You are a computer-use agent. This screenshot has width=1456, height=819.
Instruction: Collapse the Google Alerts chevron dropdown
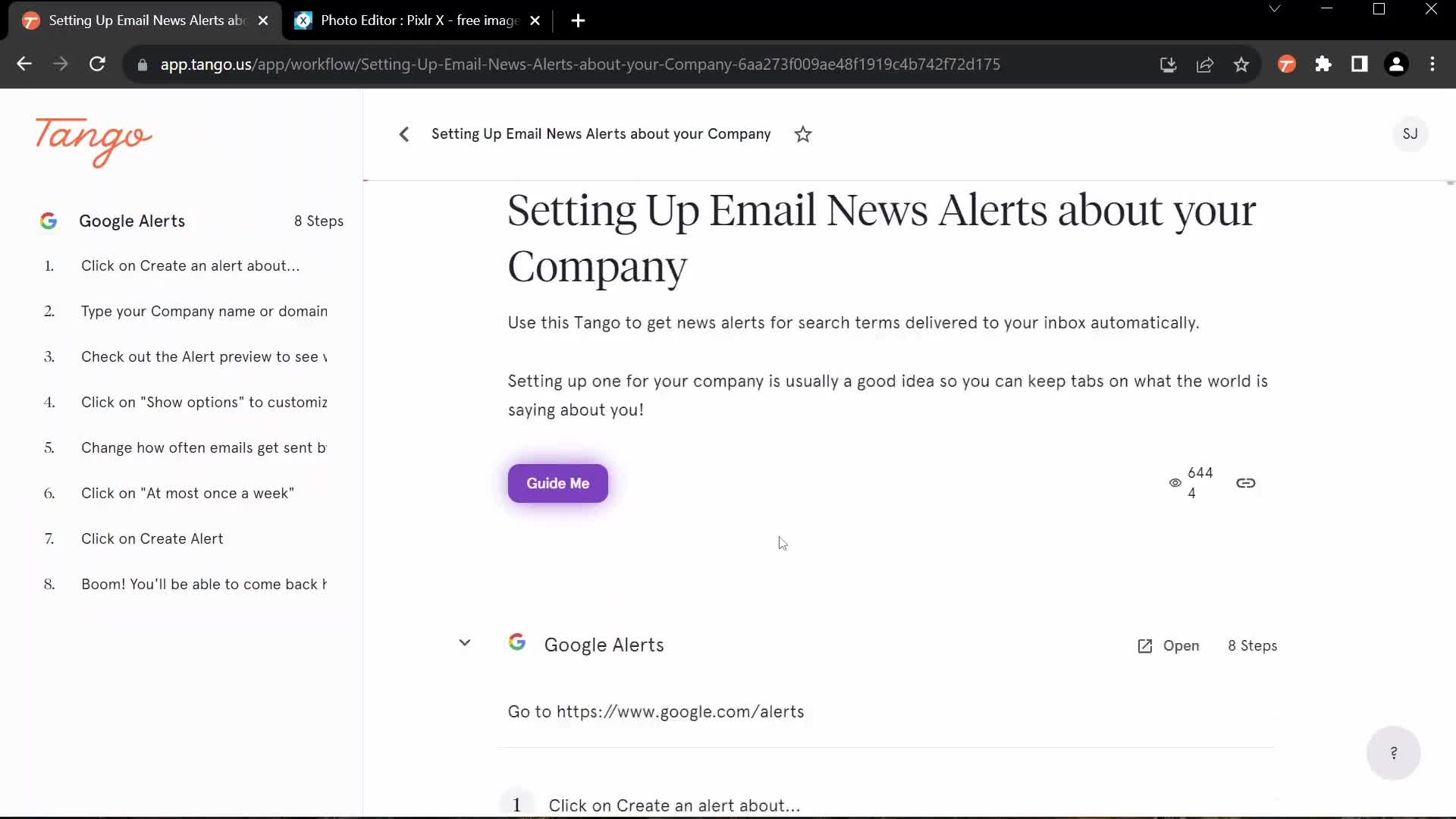[463, 643]
